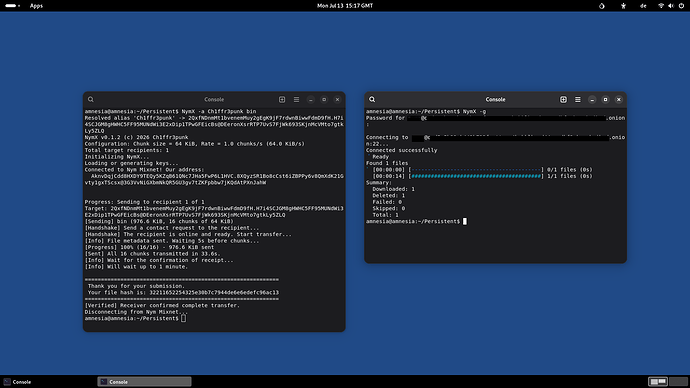This screenshot has height=388, width=690.
Task: Focus the right Console prompt line
Action: (416, 221)
